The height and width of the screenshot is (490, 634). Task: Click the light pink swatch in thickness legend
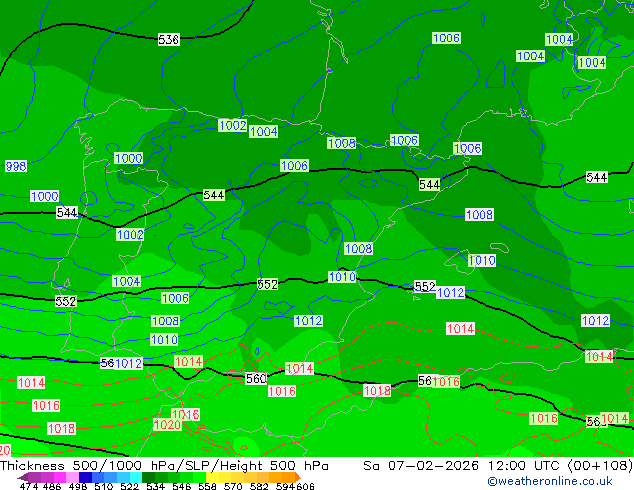click(71, 477)
